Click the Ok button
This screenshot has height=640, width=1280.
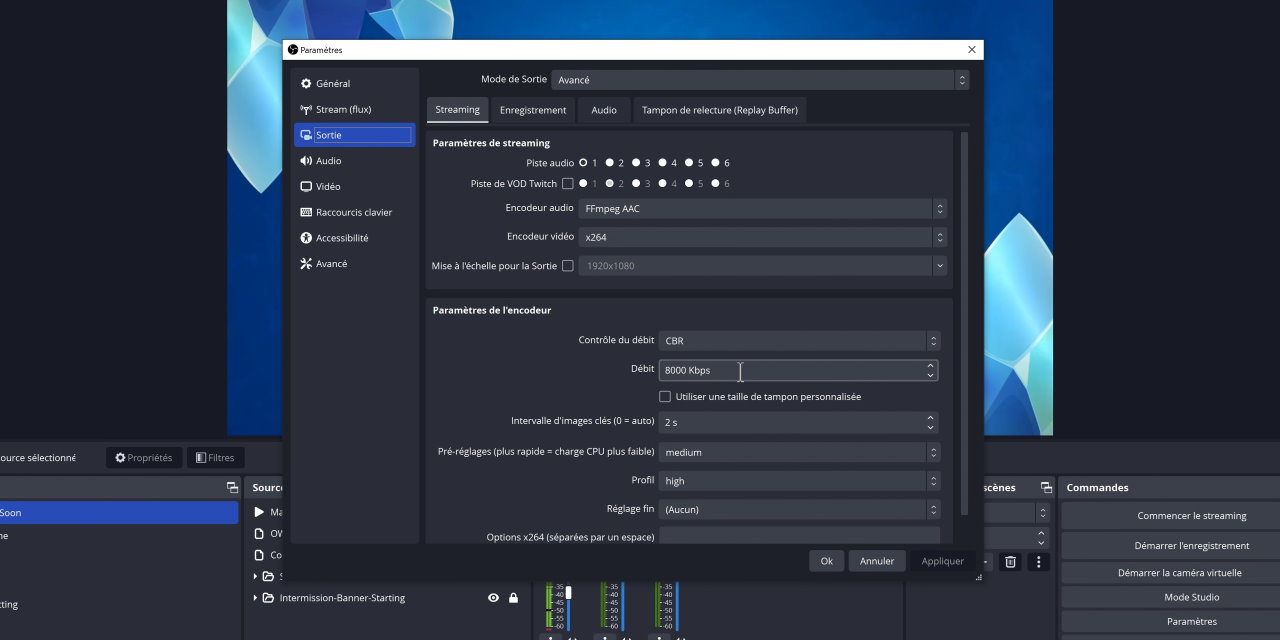pos(826,561)
